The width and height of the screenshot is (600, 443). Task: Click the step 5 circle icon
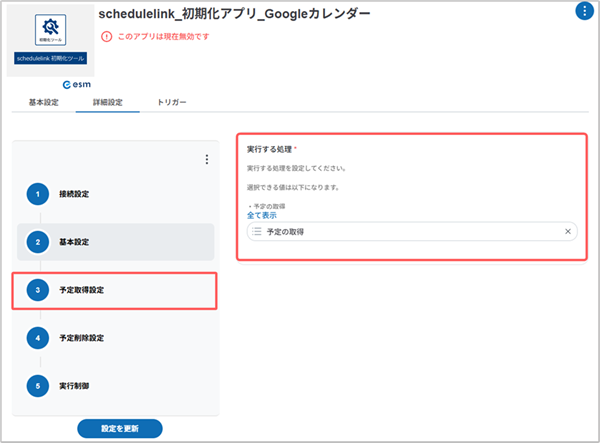click(37, 385)
